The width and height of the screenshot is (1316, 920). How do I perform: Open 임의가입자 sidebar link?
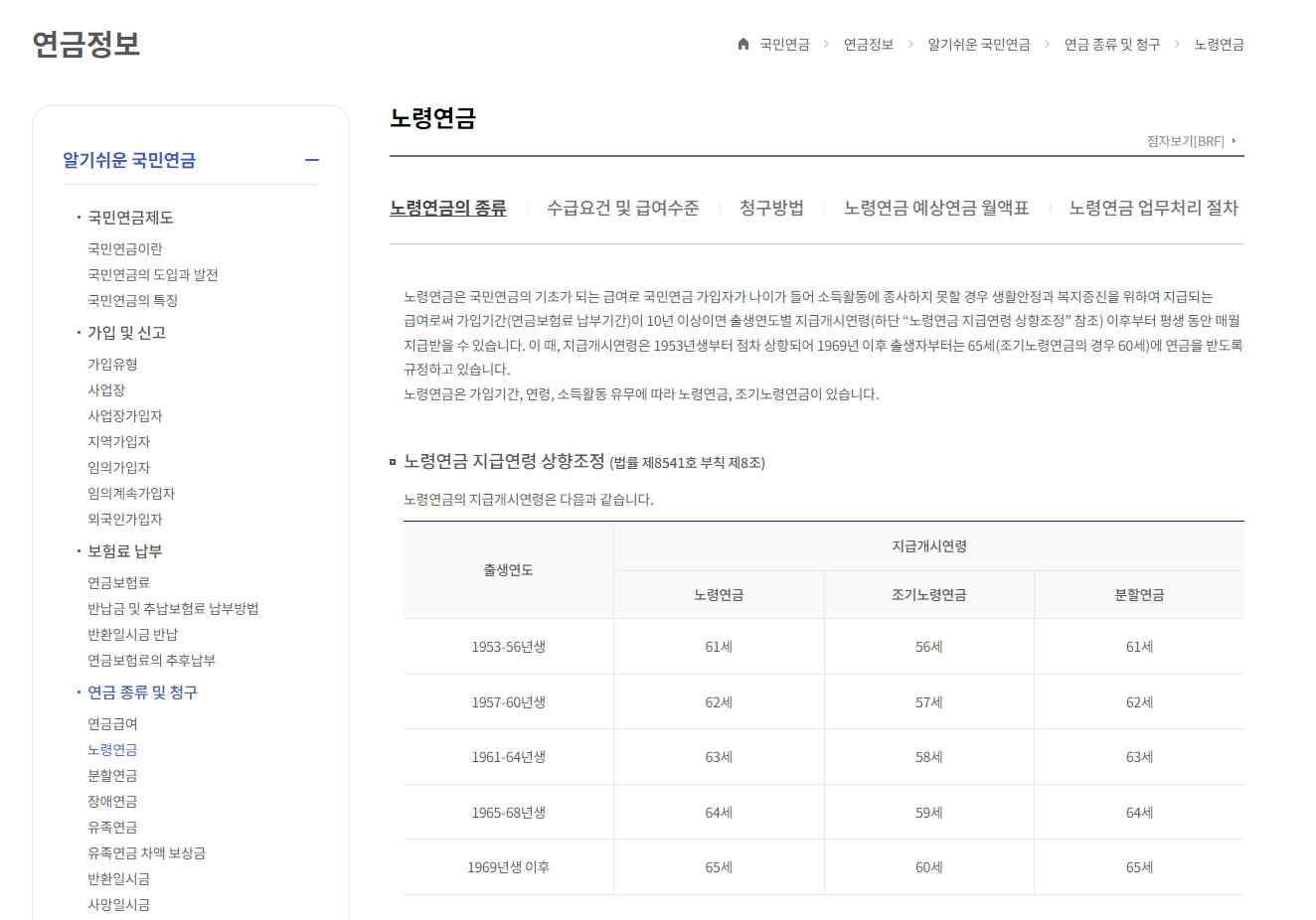point(119,468)
